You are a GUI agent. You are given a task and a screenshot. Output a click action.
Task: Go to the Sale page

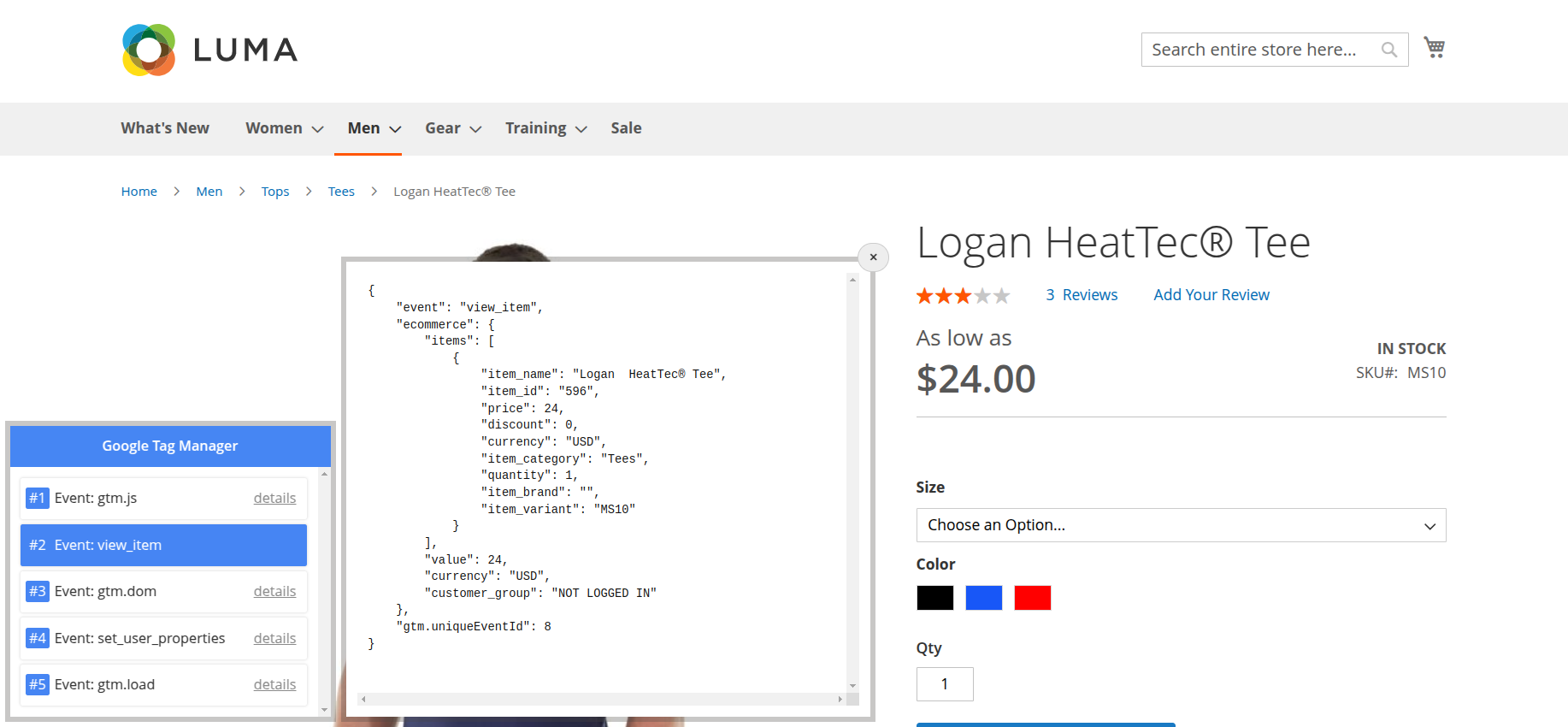(626, 128)
